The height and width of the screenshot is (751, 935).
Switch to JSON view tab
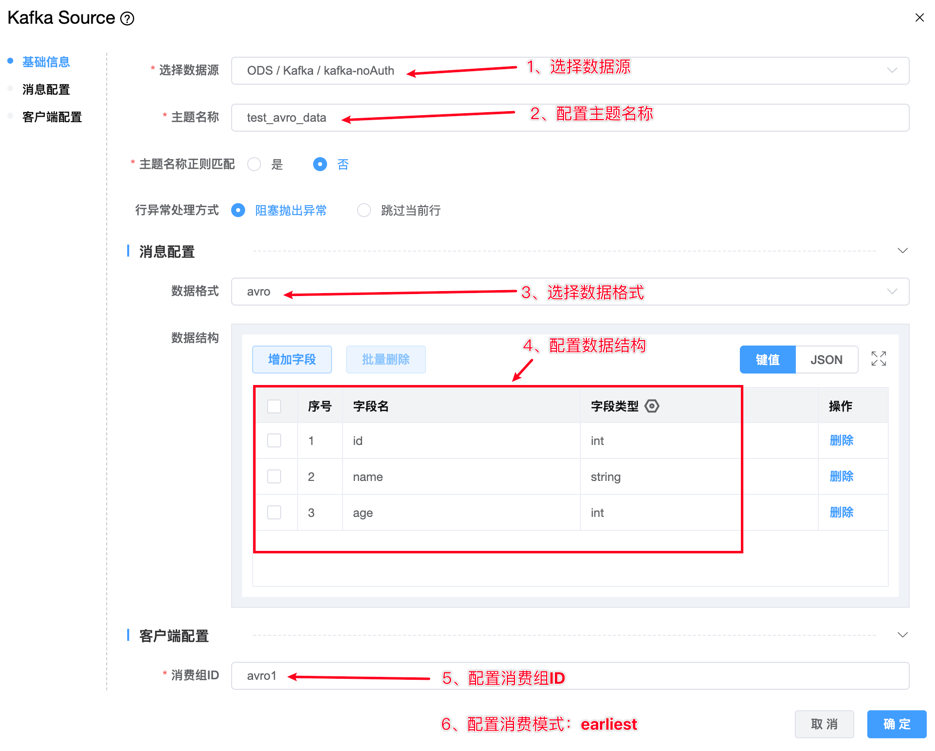pos(826,360)
